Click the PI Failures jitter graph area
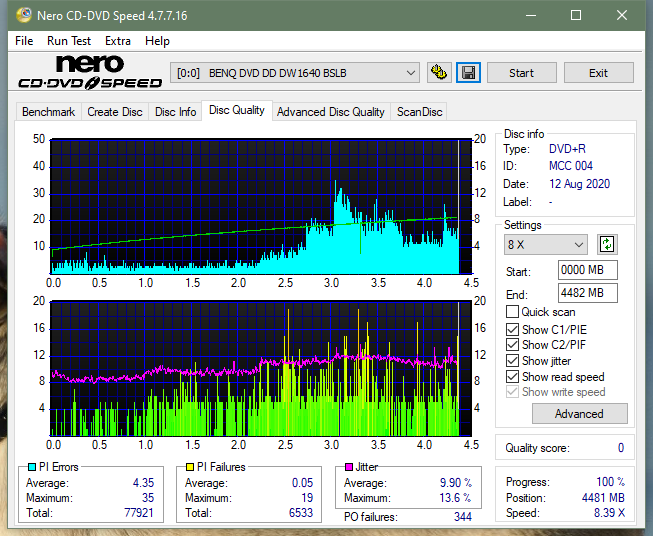The image size is (653, 536). pyautogui.click(x=261, y=369)
